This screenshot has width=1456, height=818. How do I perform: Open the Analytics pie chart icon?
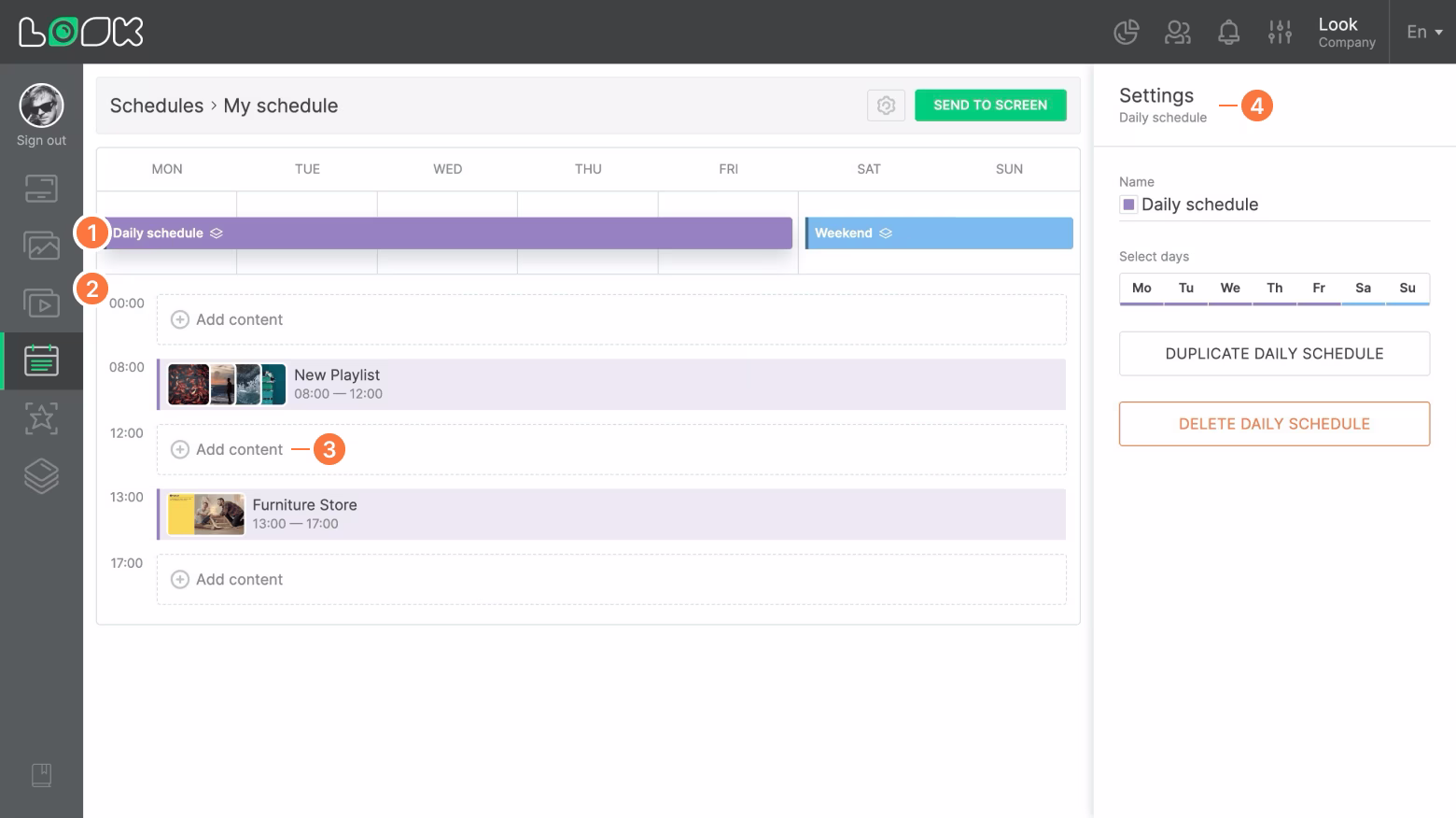pyautogui.click(x=1126, y=31)
